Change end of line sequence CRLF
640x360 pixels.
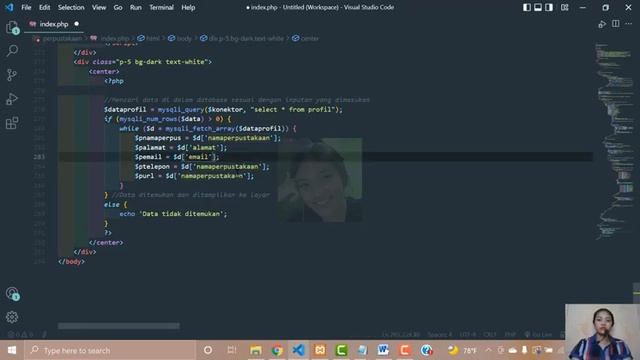point(490,335)
